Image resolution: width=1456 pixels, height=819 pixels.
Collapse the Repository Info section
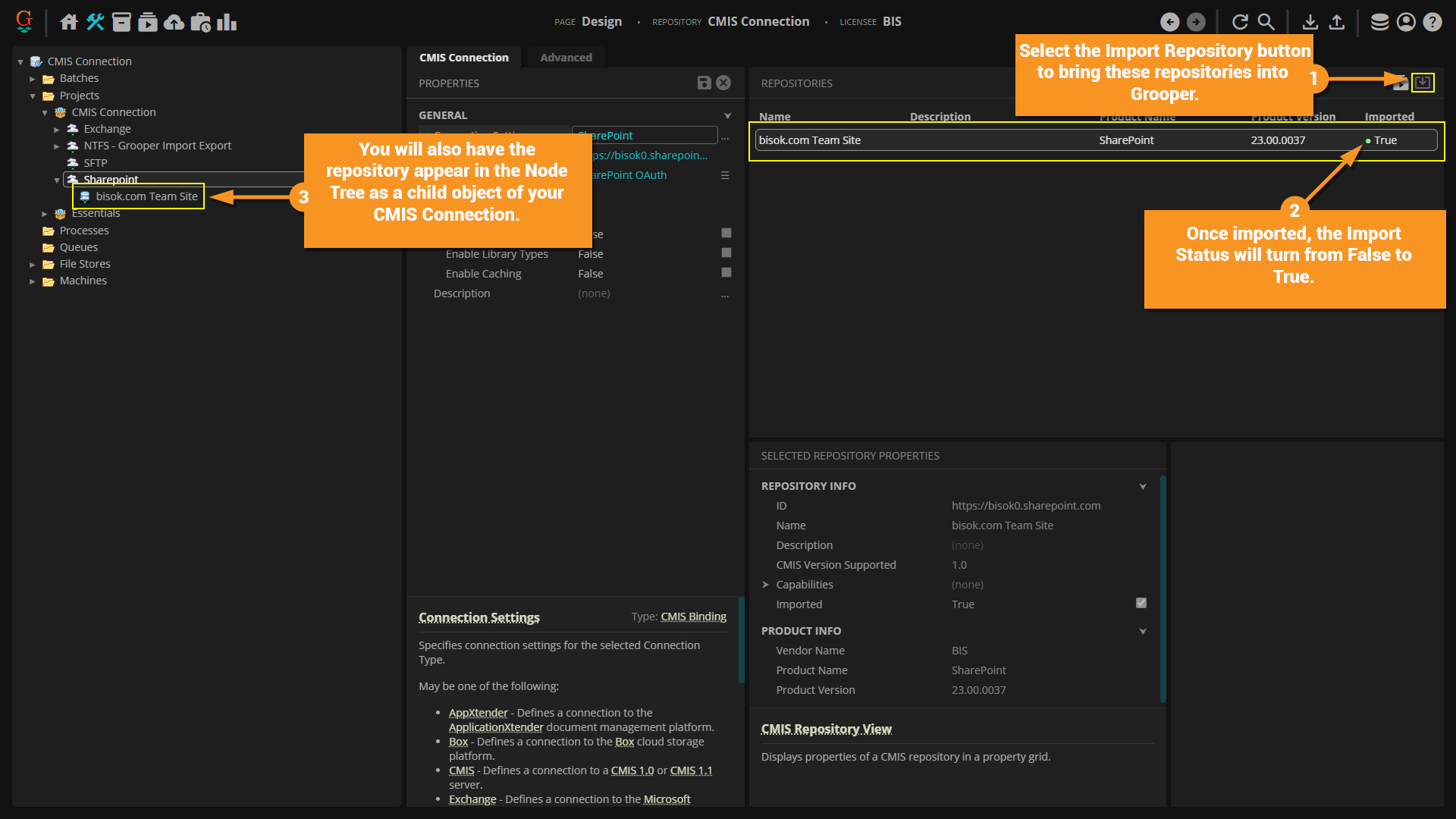pos(1142,486)
